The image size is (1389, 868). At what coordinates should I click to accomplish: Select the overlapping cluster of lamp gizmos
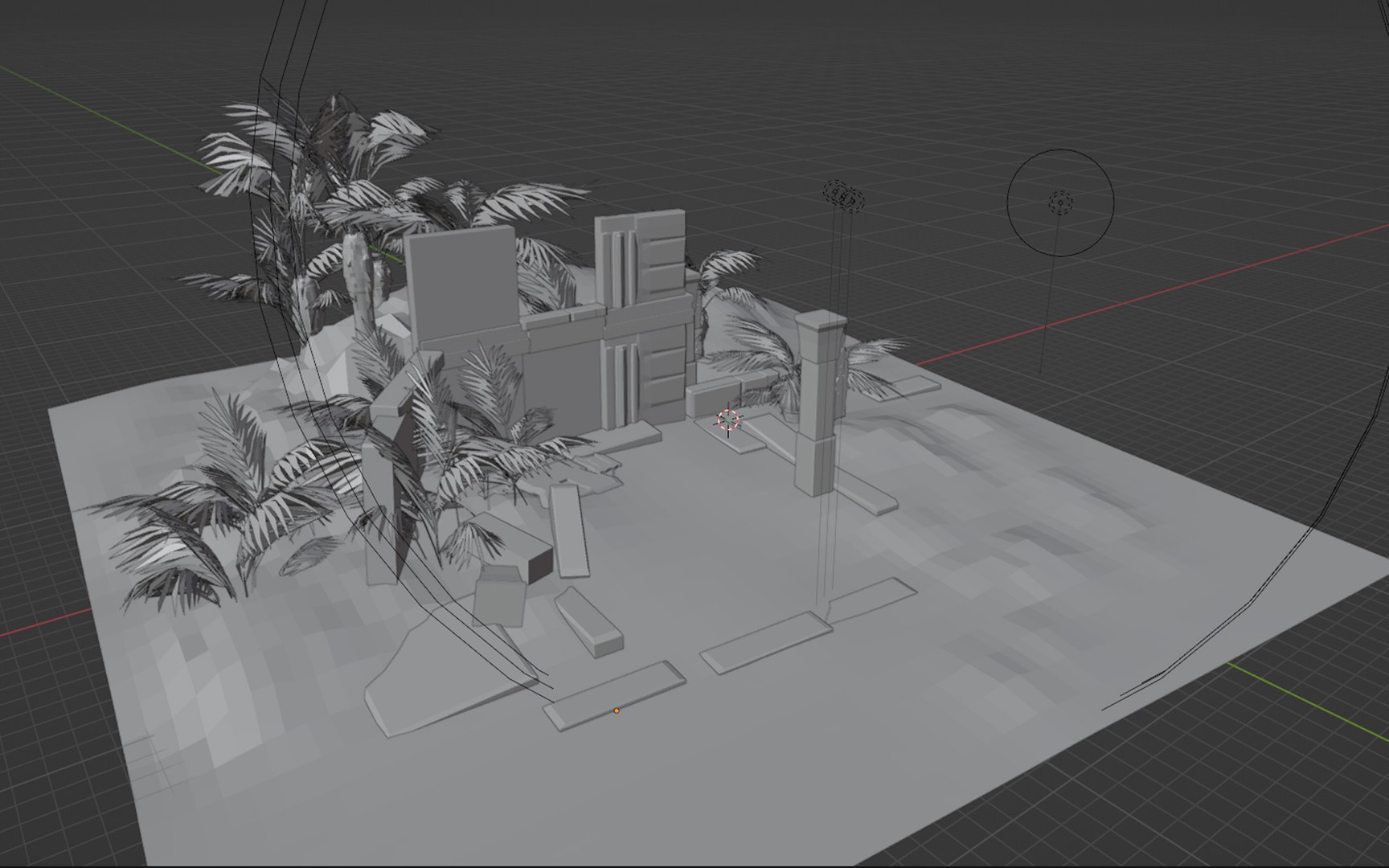[x=844, y=195]
